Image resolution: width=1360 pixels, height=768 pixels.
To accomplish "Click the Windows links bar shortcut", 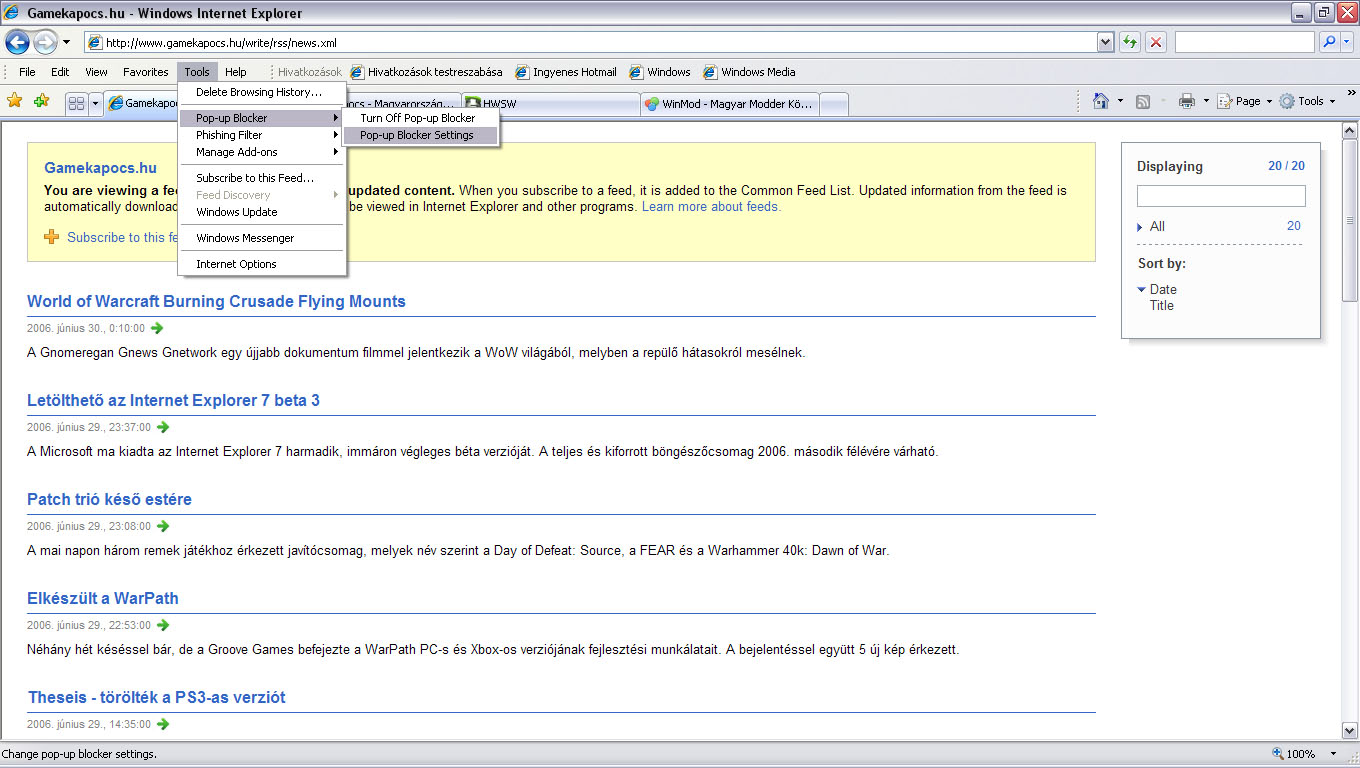I will (660, 72).
